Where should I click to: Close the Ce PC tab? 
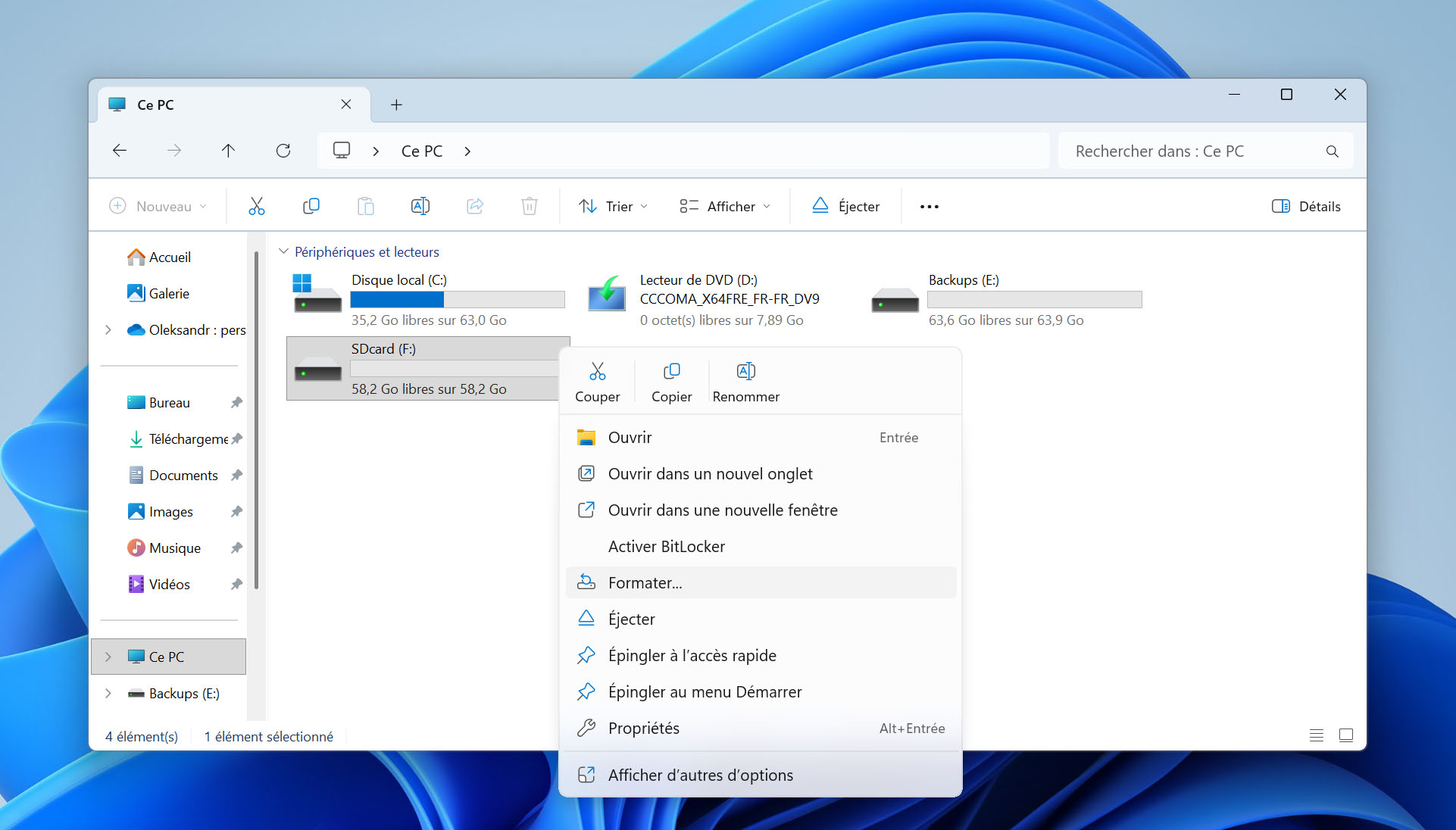[x=346, y=105]
